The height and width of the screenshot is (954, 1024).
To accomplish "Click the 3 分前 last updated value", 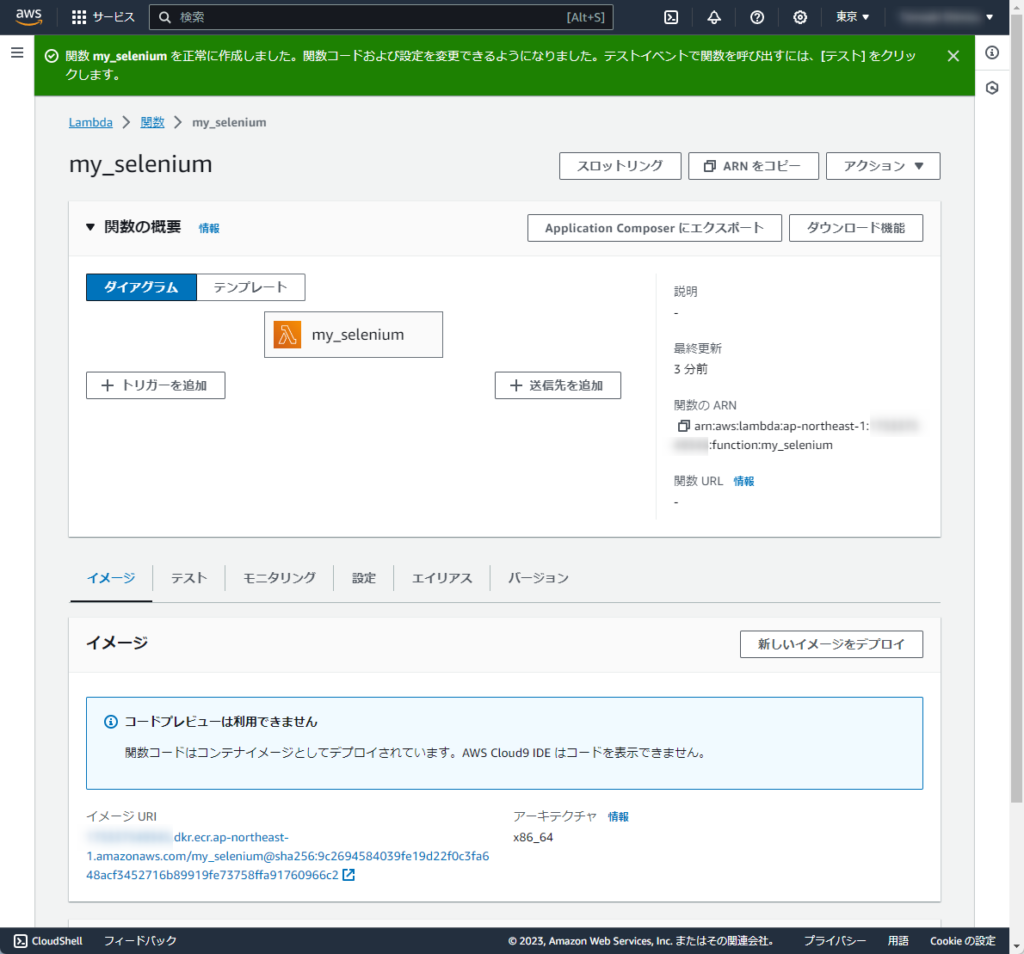I will tap(690, 369).
